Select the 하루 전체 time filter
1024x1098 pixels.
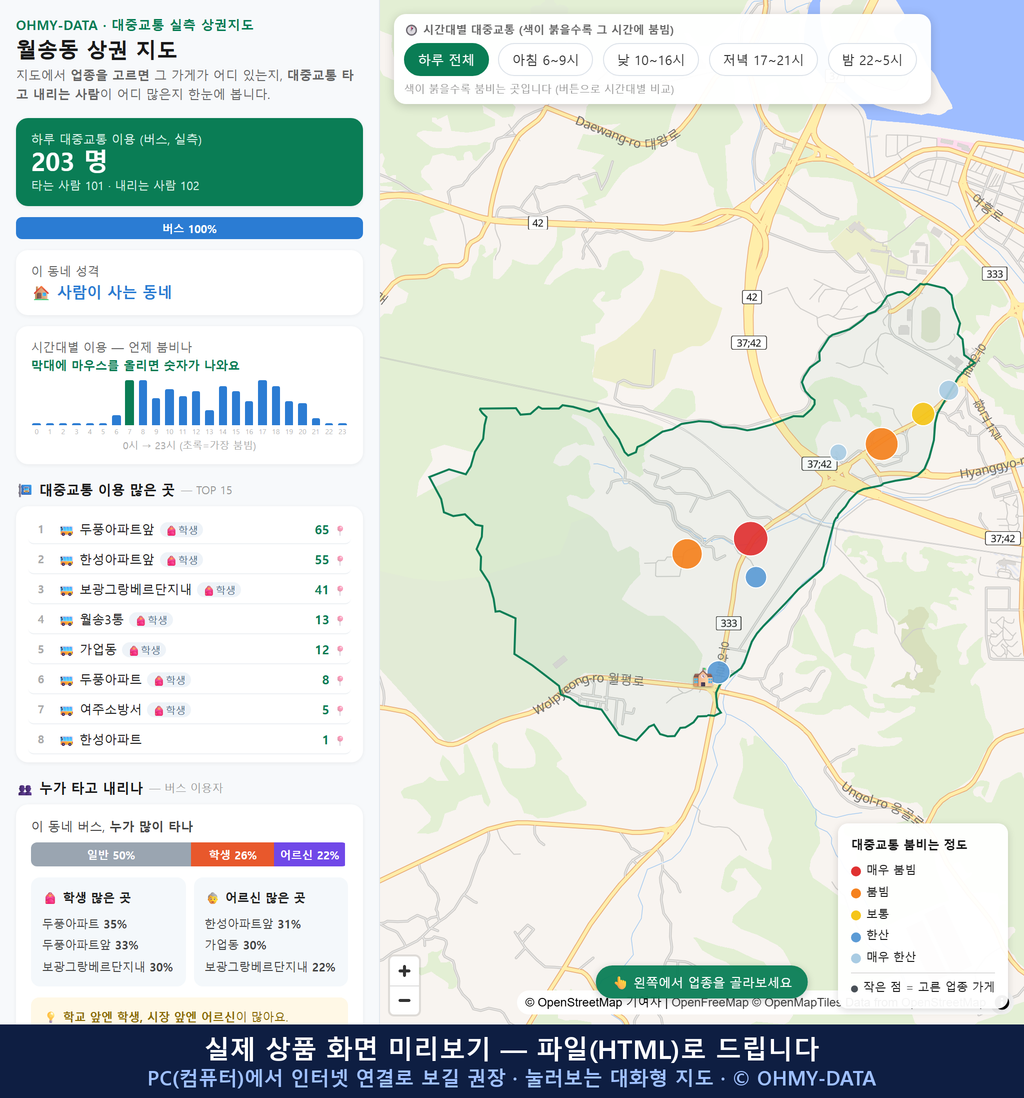[x=446, y=60]
